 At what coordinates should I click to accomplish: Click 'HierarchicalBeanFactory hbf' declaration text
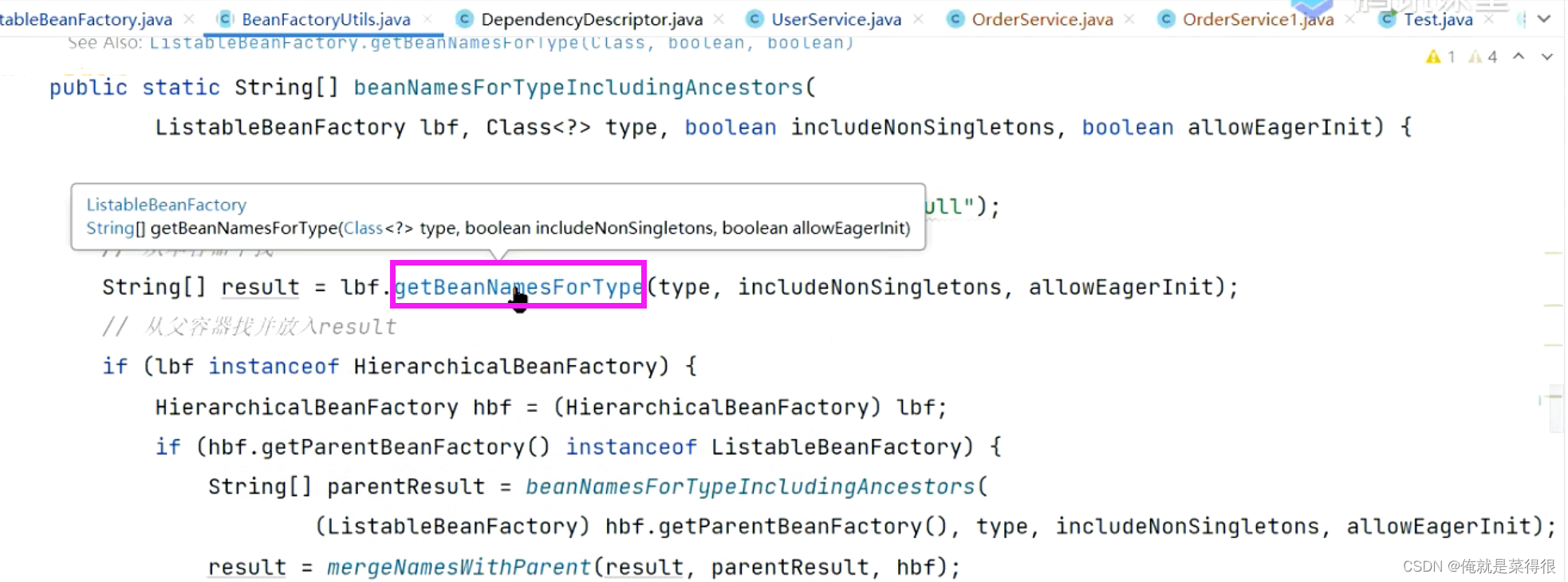tap(333, 407)
